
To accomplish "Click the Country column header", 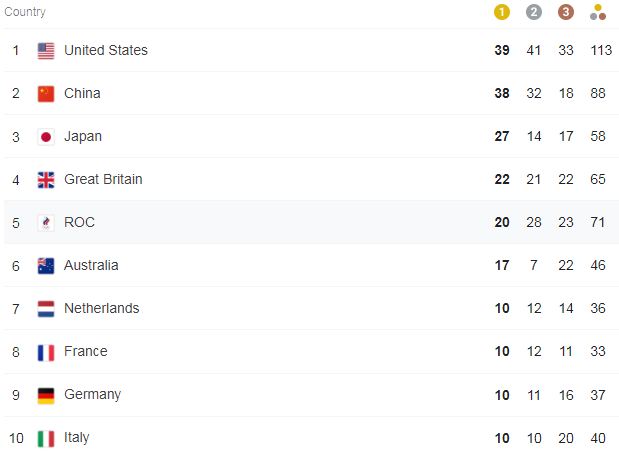I will [25, 12].
